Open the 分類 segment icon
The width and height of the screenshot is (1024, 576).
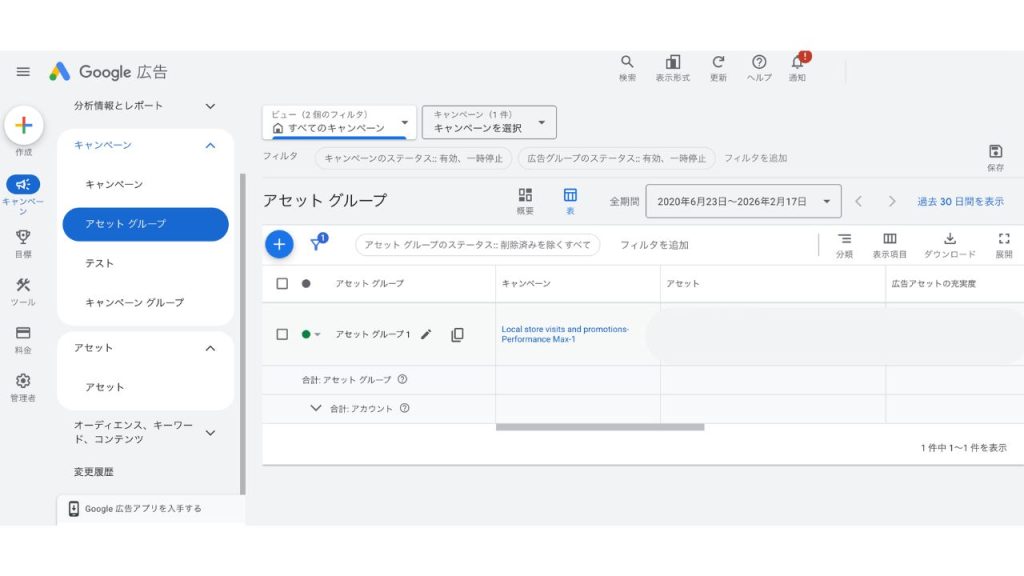coord(845,240)
